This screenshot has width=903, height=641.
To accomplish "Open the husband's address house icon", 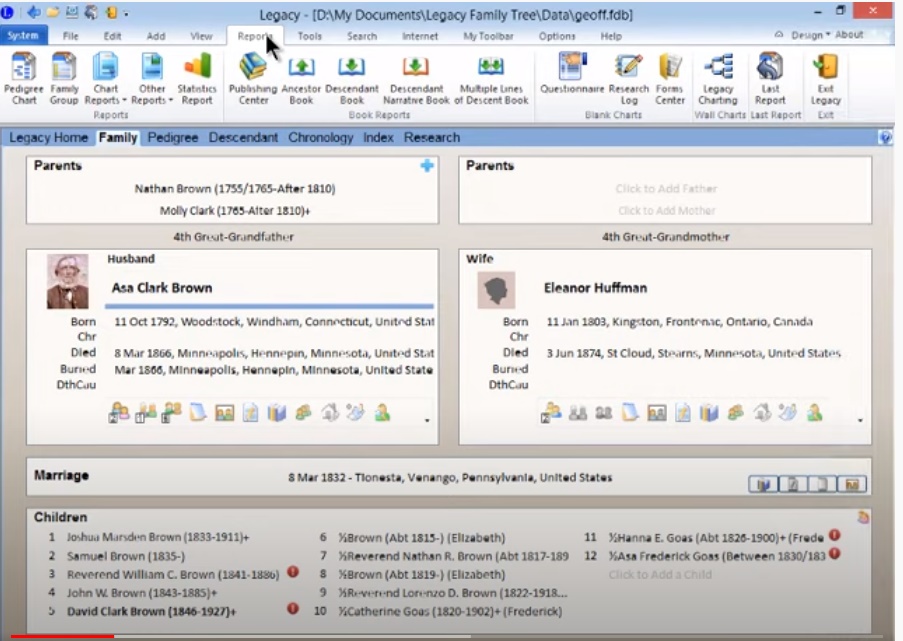I will click(329, 413).
